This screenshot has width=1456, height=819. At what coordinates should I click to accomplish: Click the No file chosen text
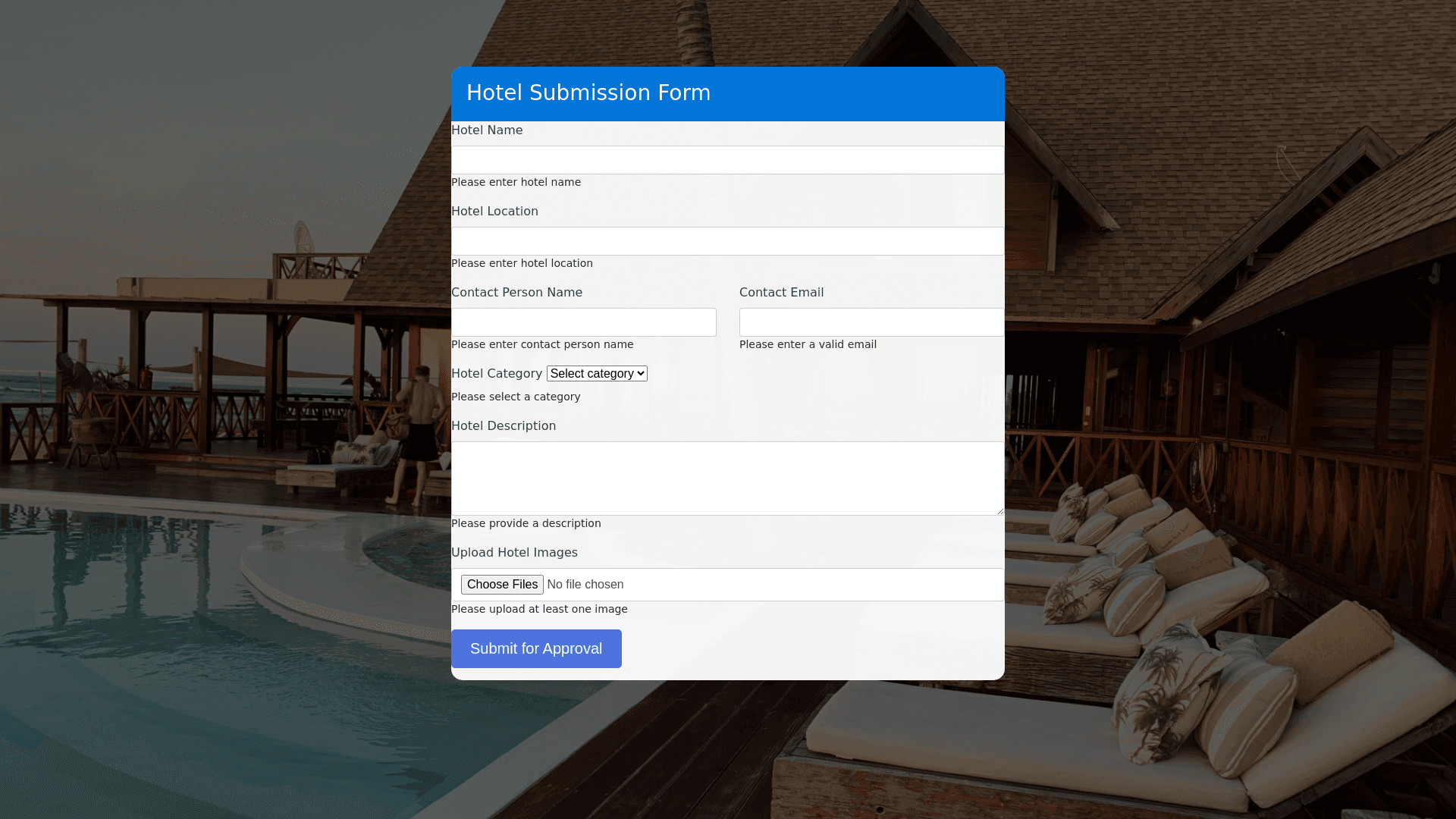click(x=585, y=585)
